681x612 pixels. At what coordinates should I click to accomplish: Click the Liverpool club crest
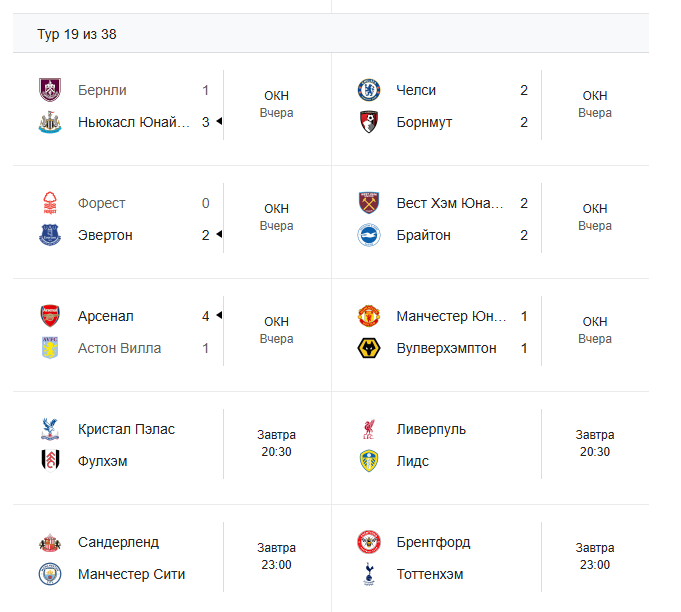pyautogui.click(x=369, y=429)
